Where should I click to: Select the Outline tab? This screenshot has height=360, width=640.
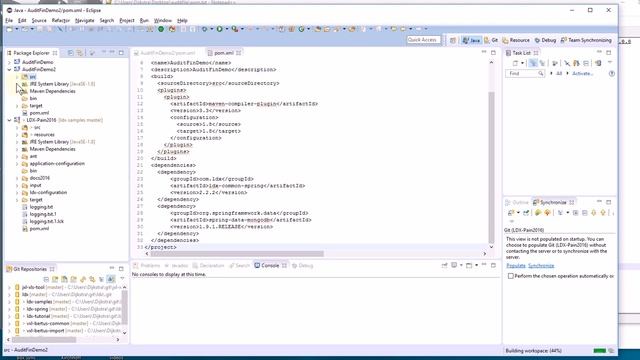[x=517, y=202]
